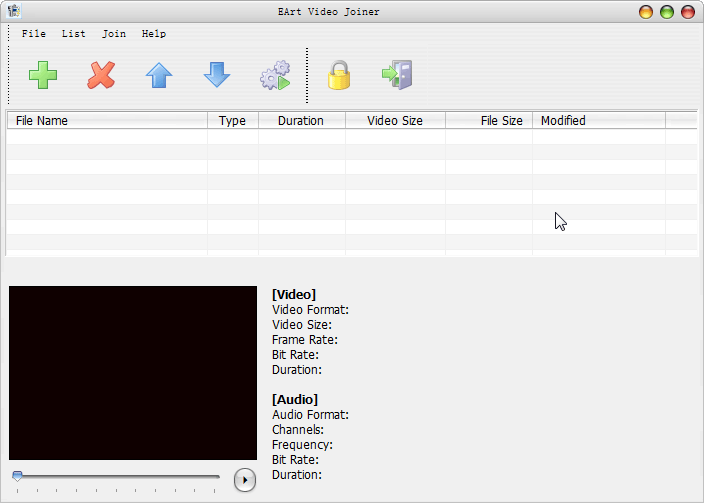Open the File menu
Screen dimensions: 704x503
[34, 34]
